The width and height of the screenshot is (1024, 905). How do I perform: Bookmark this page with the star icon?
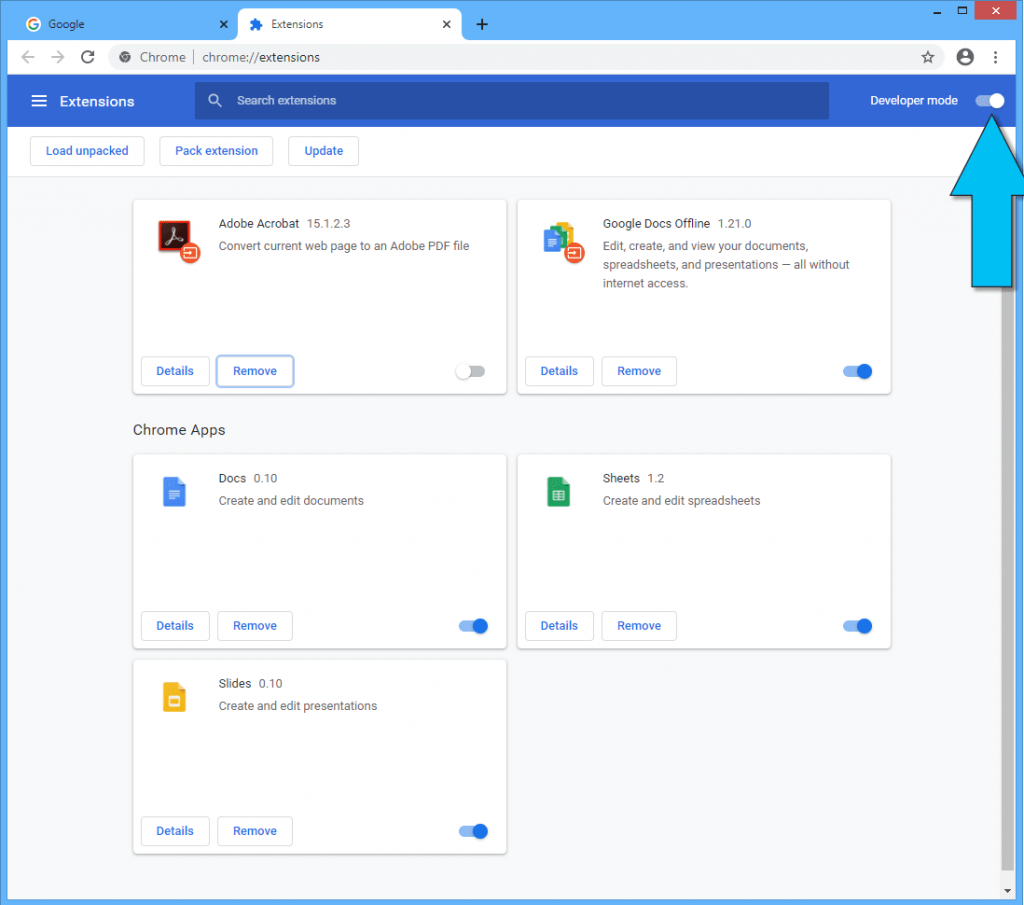pyautogui.click(x=927, y=57)
